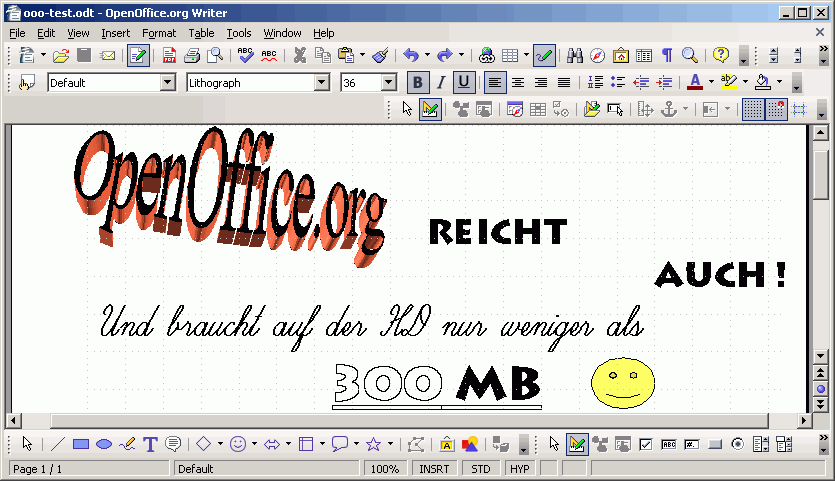
Task: Expand the Paste options dropdown arrow
Action: click(362, 55)
